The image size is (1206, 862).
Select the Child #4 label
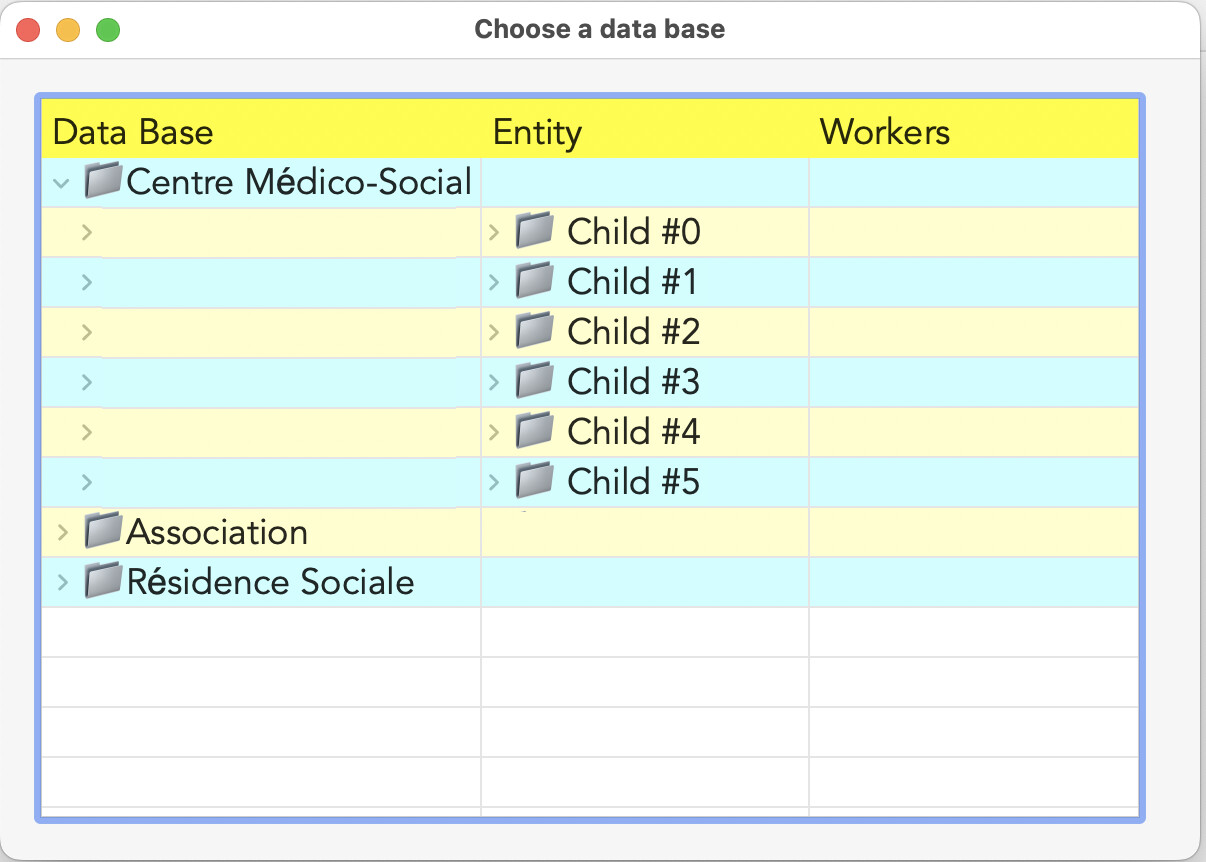coord(634,432)
